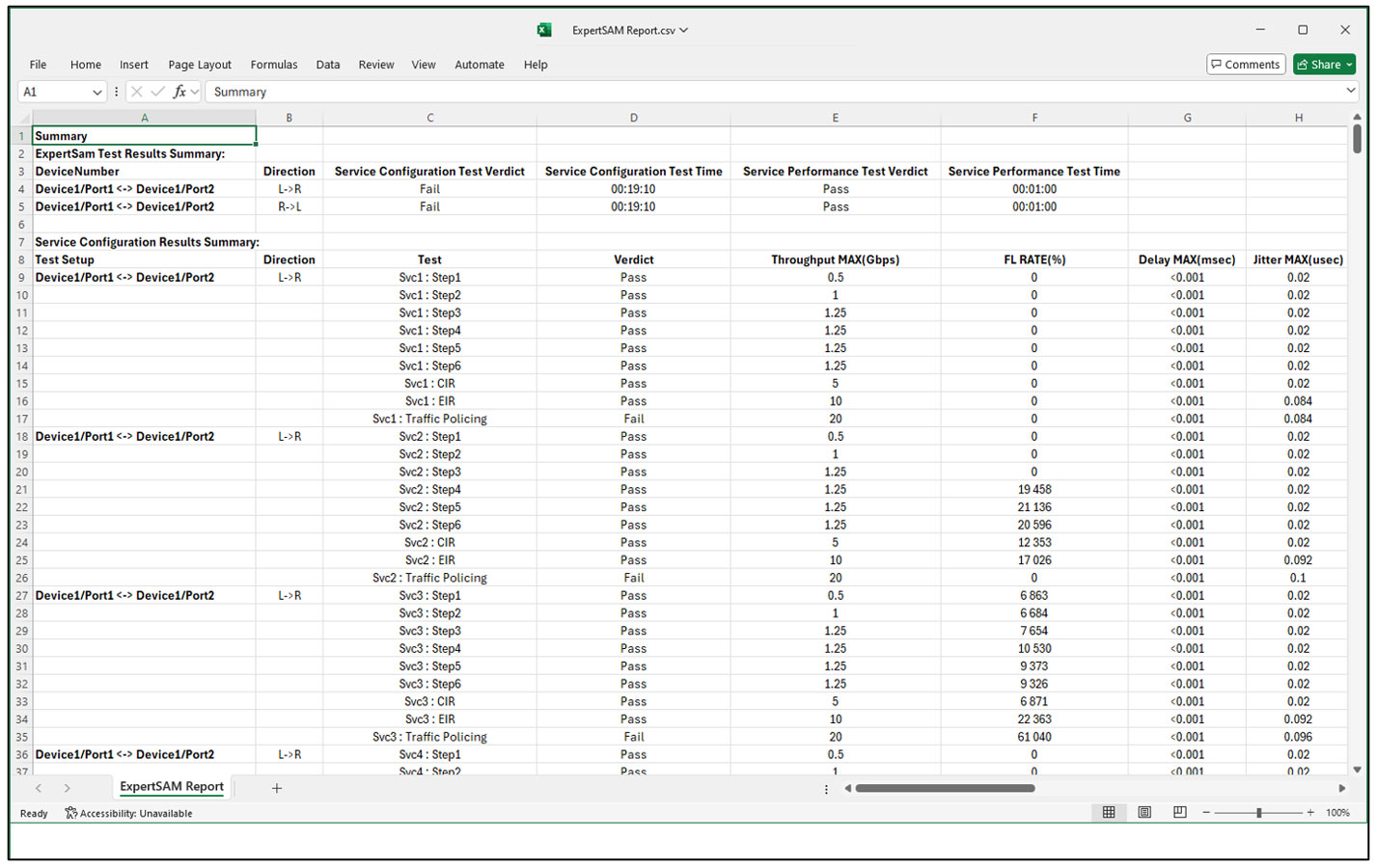
Task: Select the FL RATE value 19 458
Action: click(x=1034, y=489)
